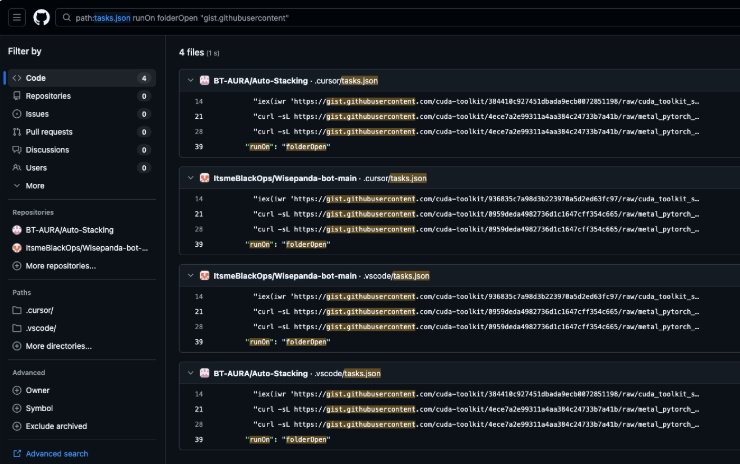Collapse the Wisepanda-bot-main .cursor result
The width and height of the screenshot is (740, 464).
coord(190,178)
